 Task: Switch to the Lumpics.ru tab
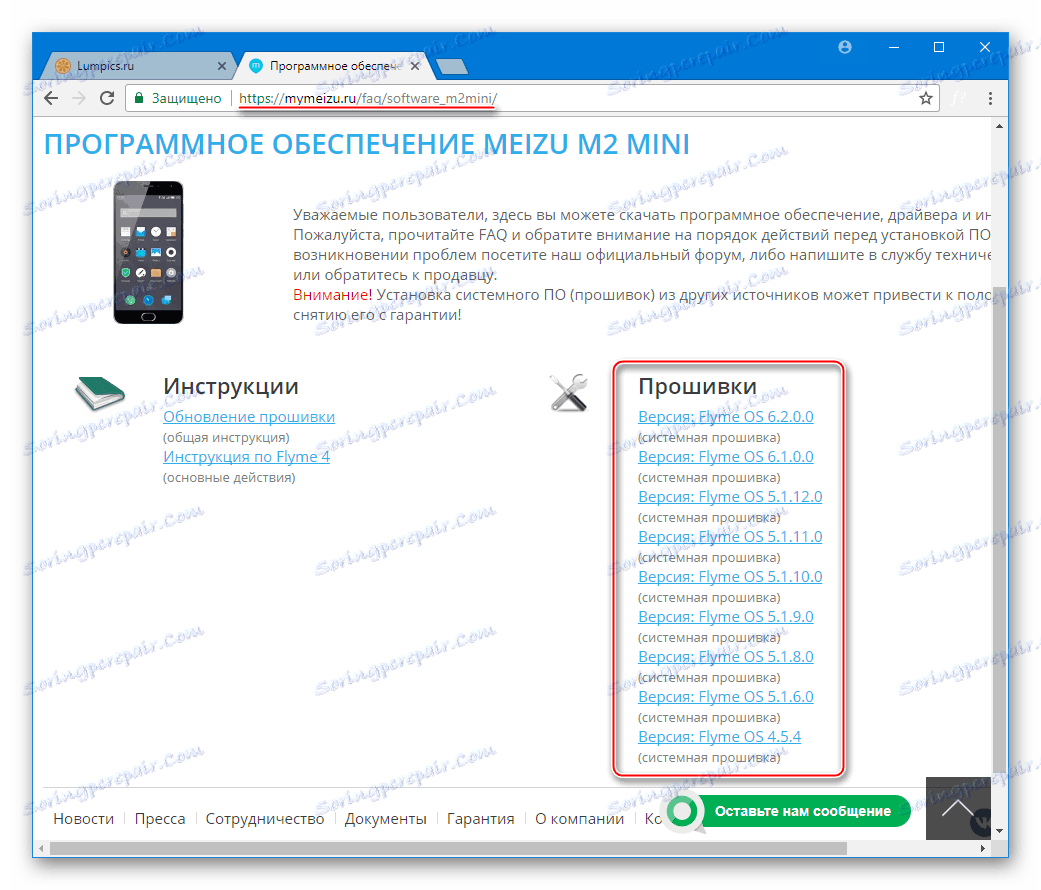coord(138,66)
